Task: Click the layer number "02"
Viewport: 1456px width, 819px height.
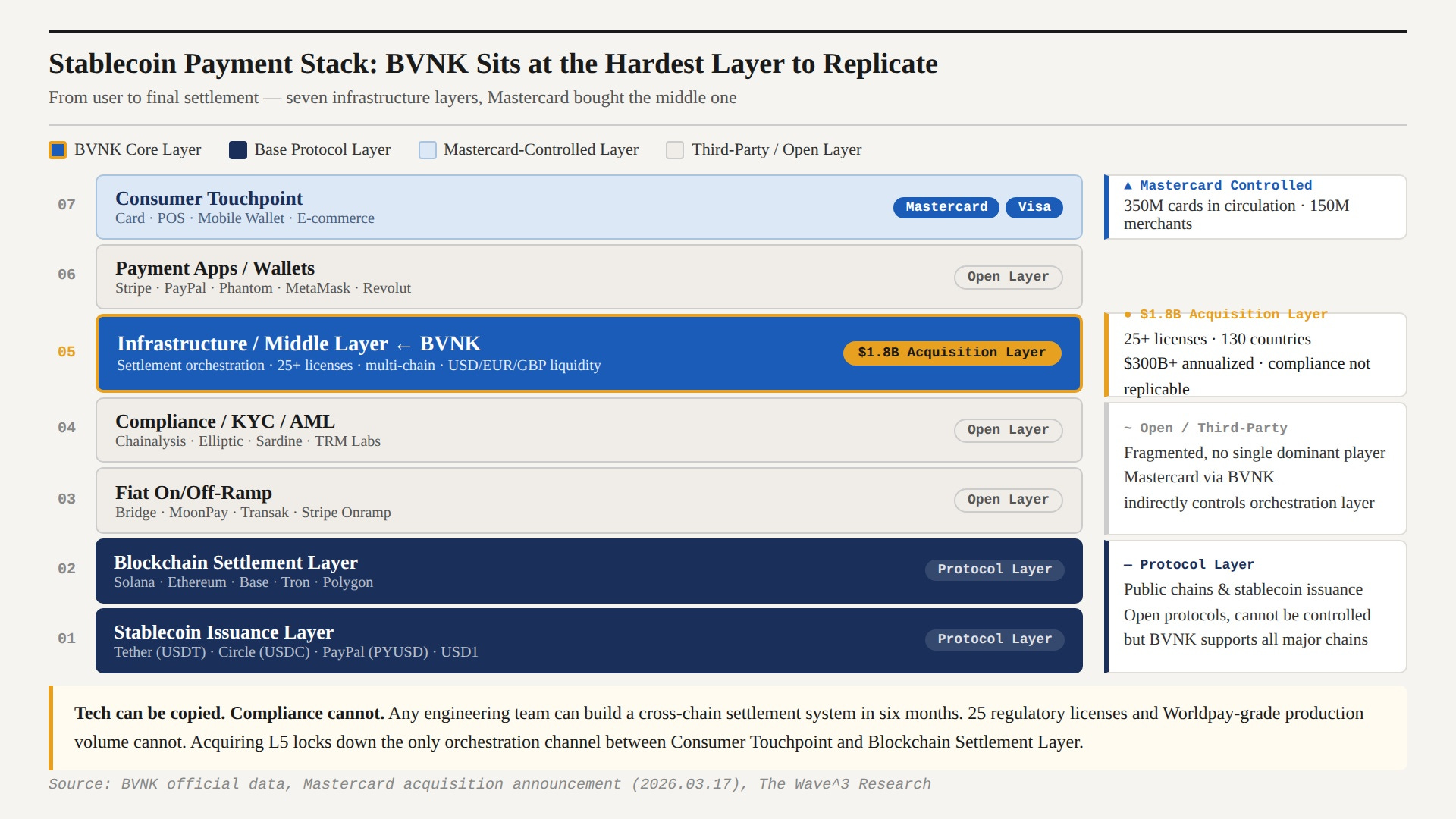Action: (67, 569)
